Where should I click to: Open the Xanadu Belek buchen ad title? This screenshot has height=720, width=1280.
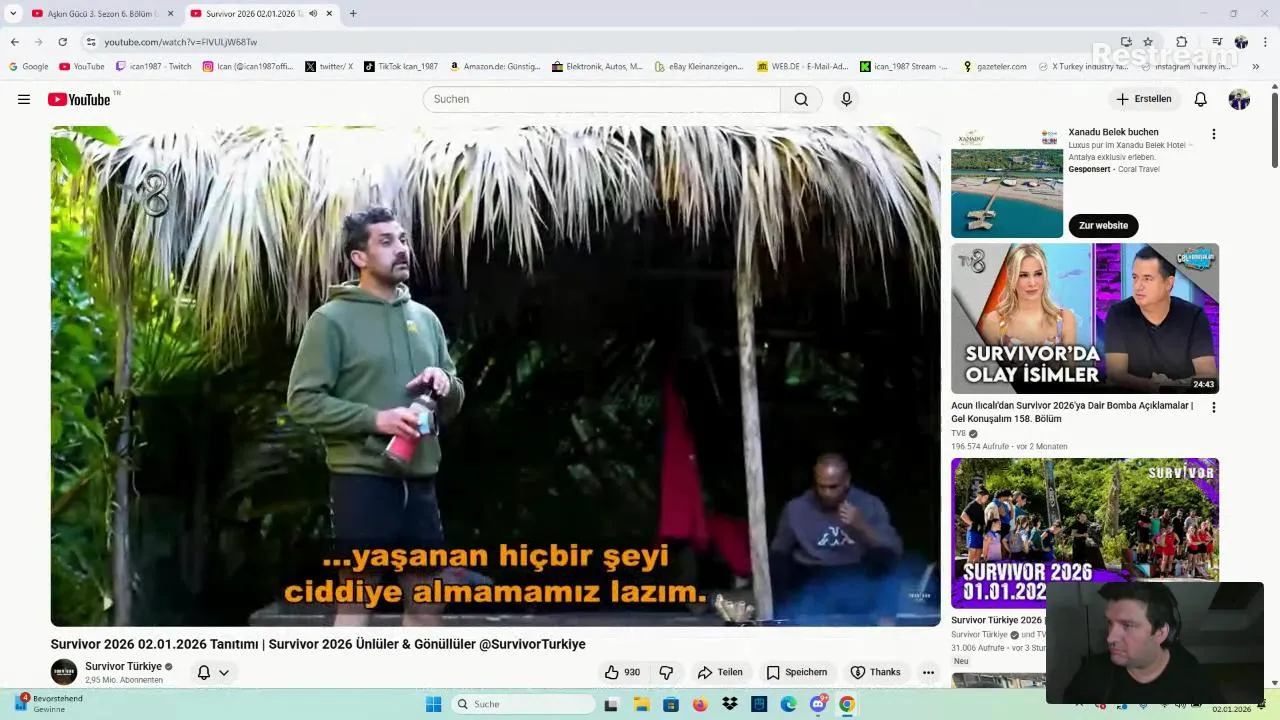click(1113, 132)
